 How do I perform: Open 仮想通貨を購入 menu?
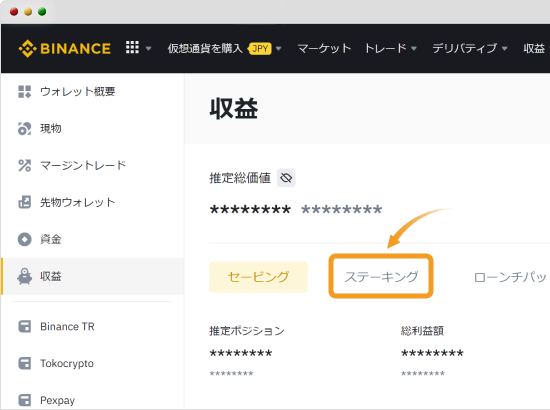click(x=205, y=48)
